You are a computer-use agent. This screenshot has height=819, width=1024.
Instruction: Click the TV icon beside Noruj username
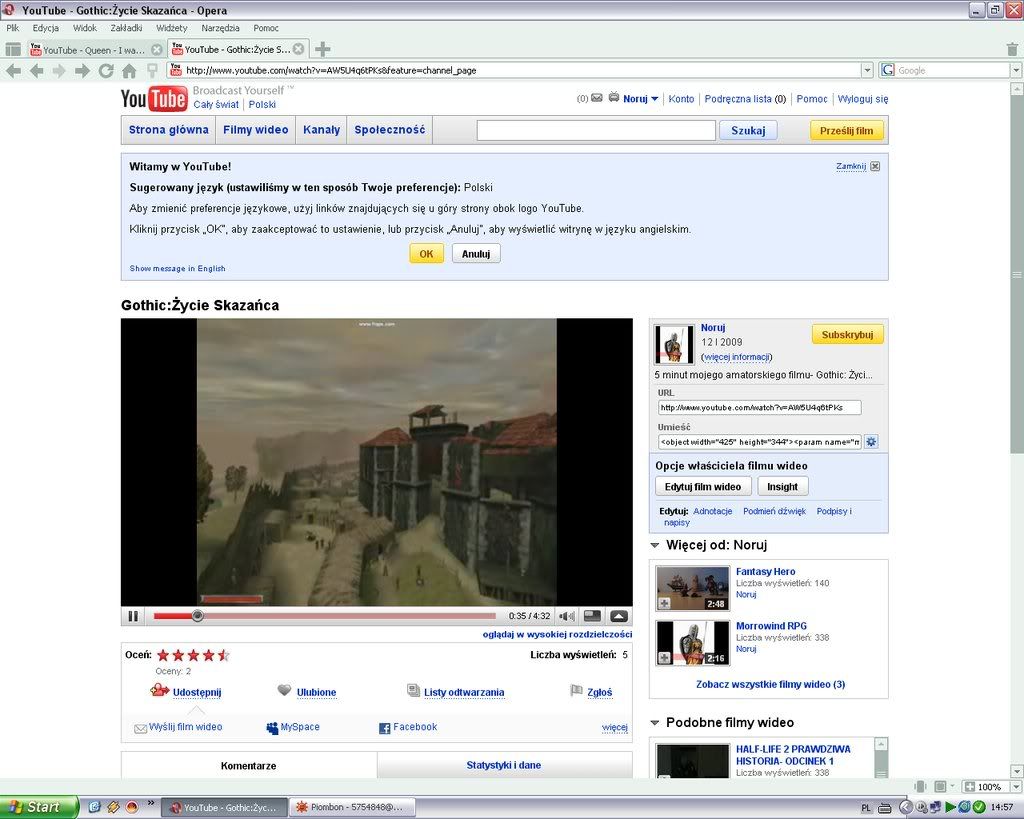[614, 98]
